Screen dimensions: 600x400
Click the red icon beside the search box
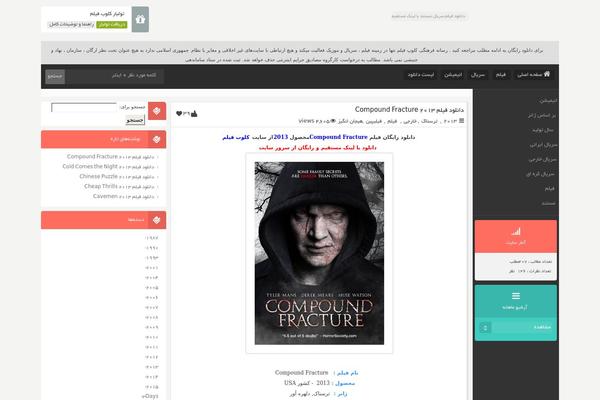tap(157, 111)
